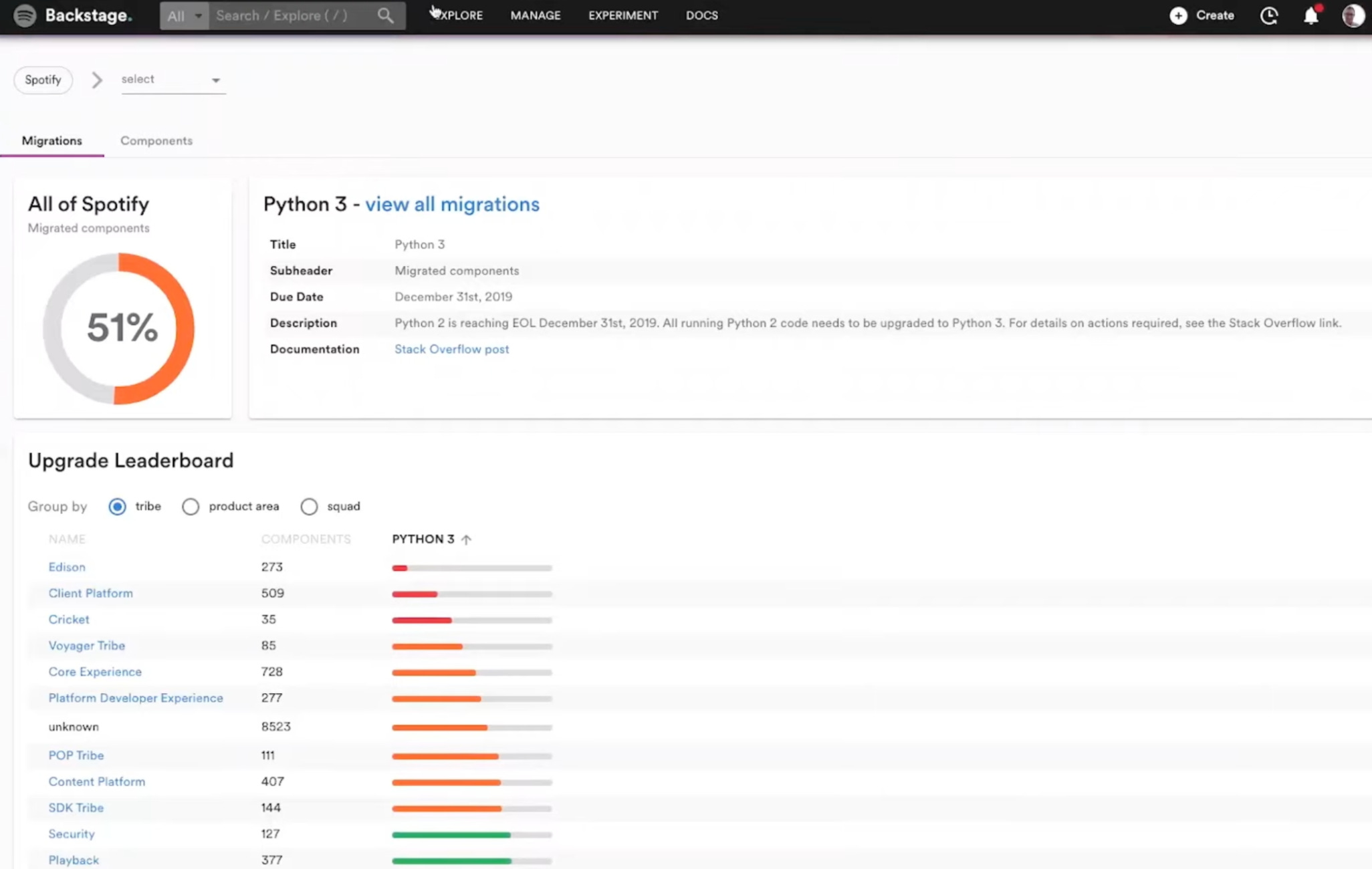Switch to the Components tab

click(x=156, y=141)
